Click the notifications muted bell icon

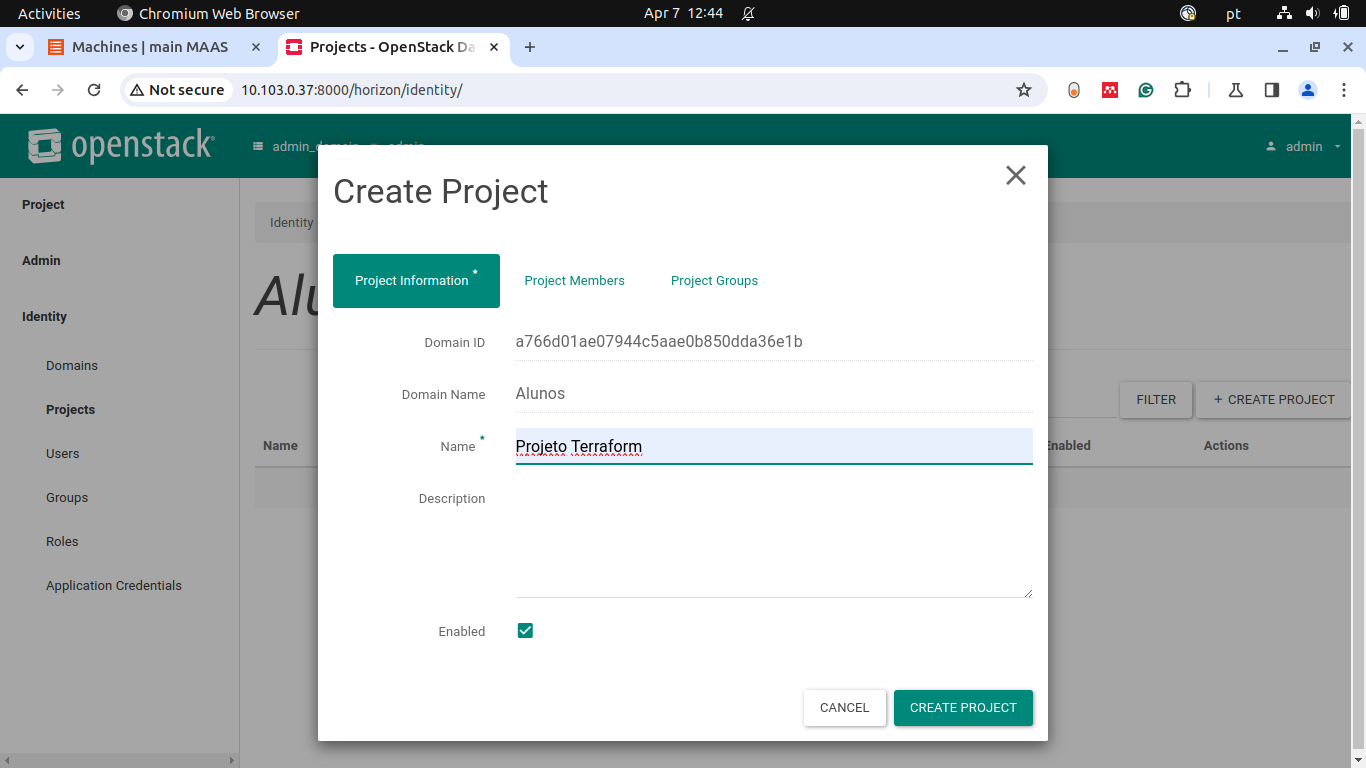click(x=748, y=13)
